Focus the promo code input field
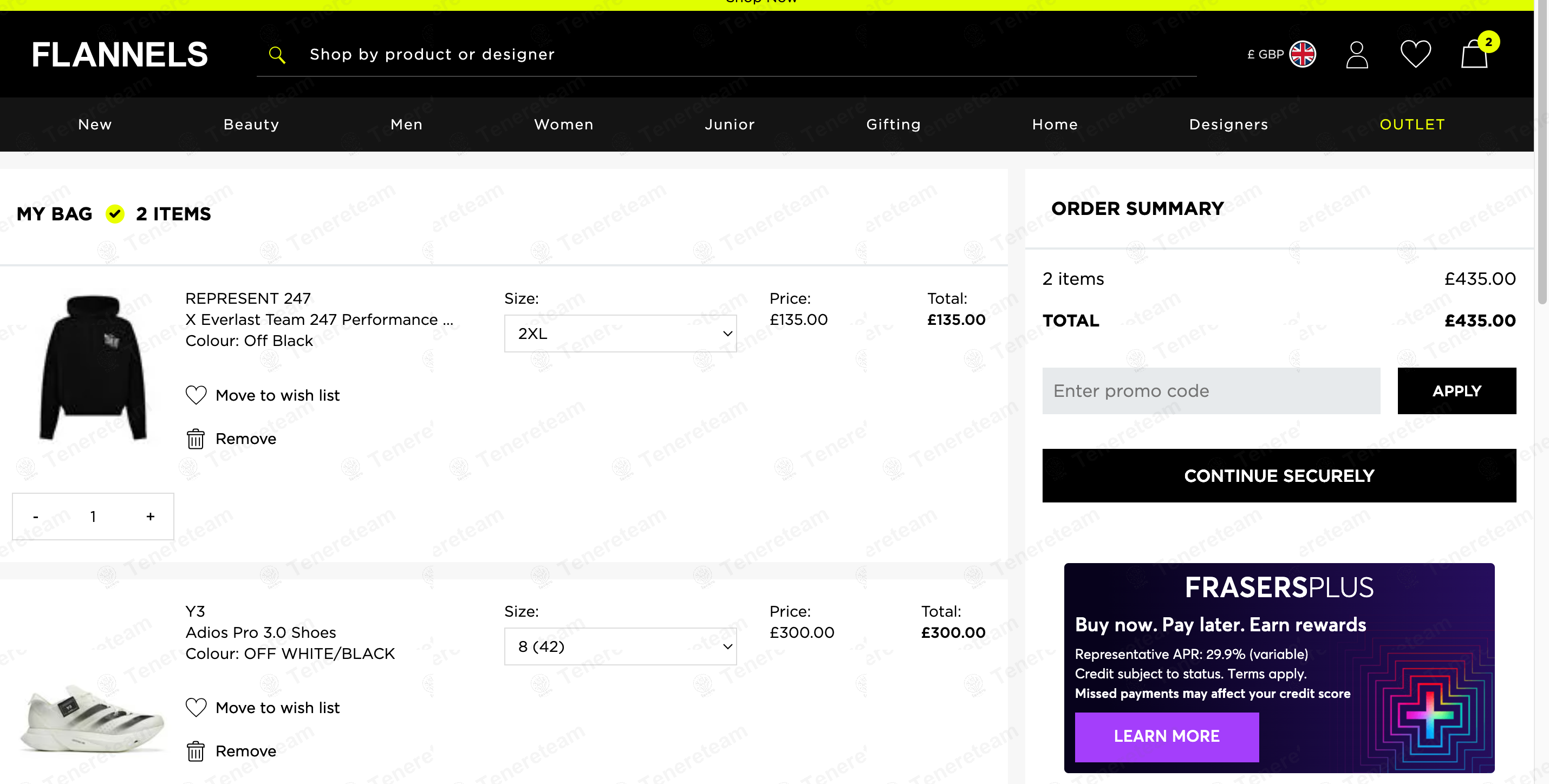The width and height of the screenshot is (1549, 784). [x=1211, y=391]
